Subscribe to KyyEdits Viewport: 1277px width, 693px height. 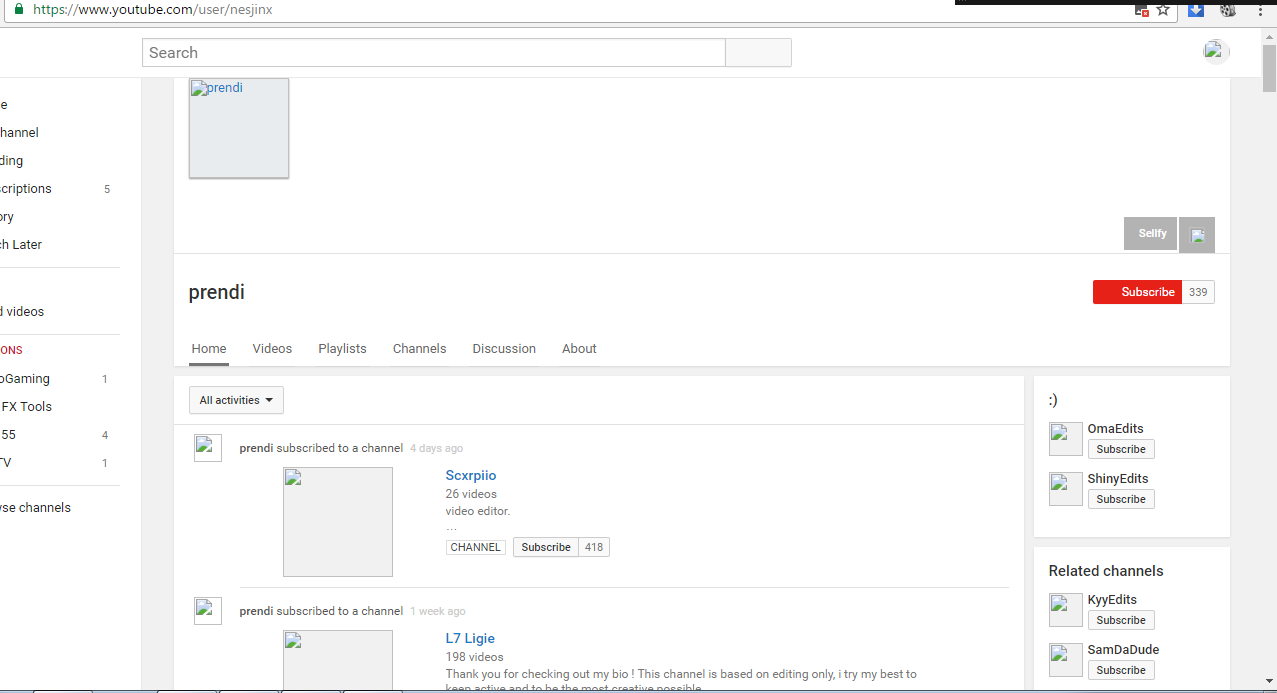click(1121, 620)
